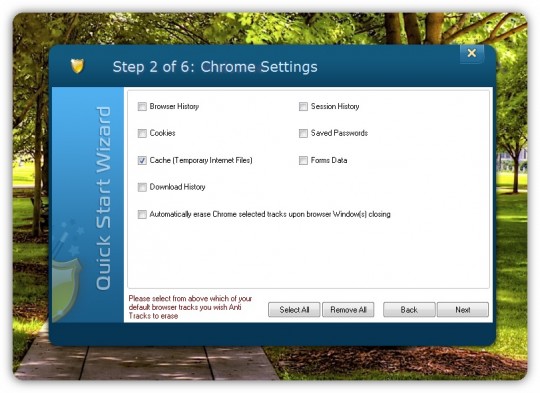Enable the Download History checkbox

(x=142, y=187)
